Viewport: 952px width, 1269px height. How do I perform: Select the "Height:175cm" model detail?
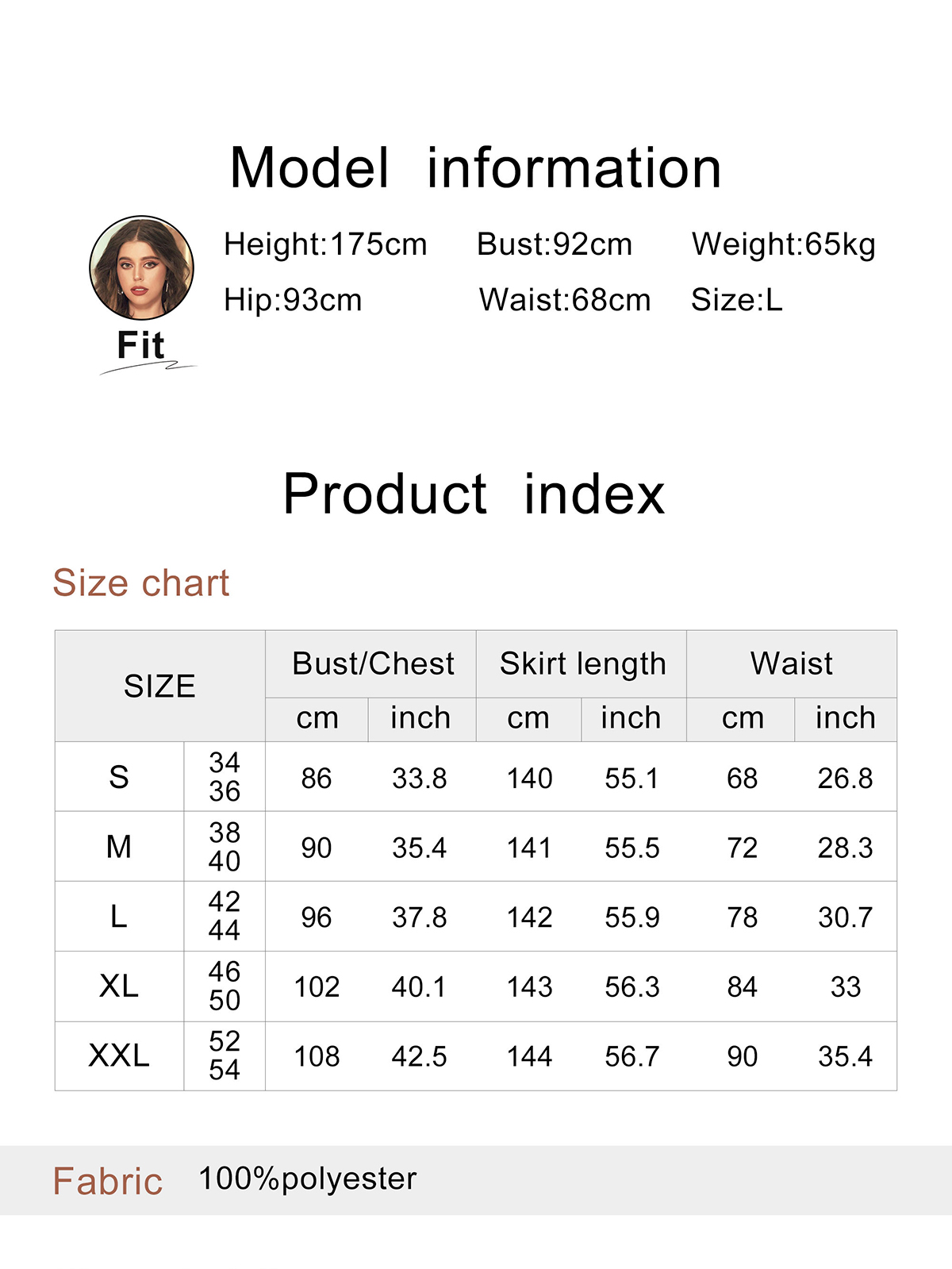pyautogui.click(x=325, y=244)
